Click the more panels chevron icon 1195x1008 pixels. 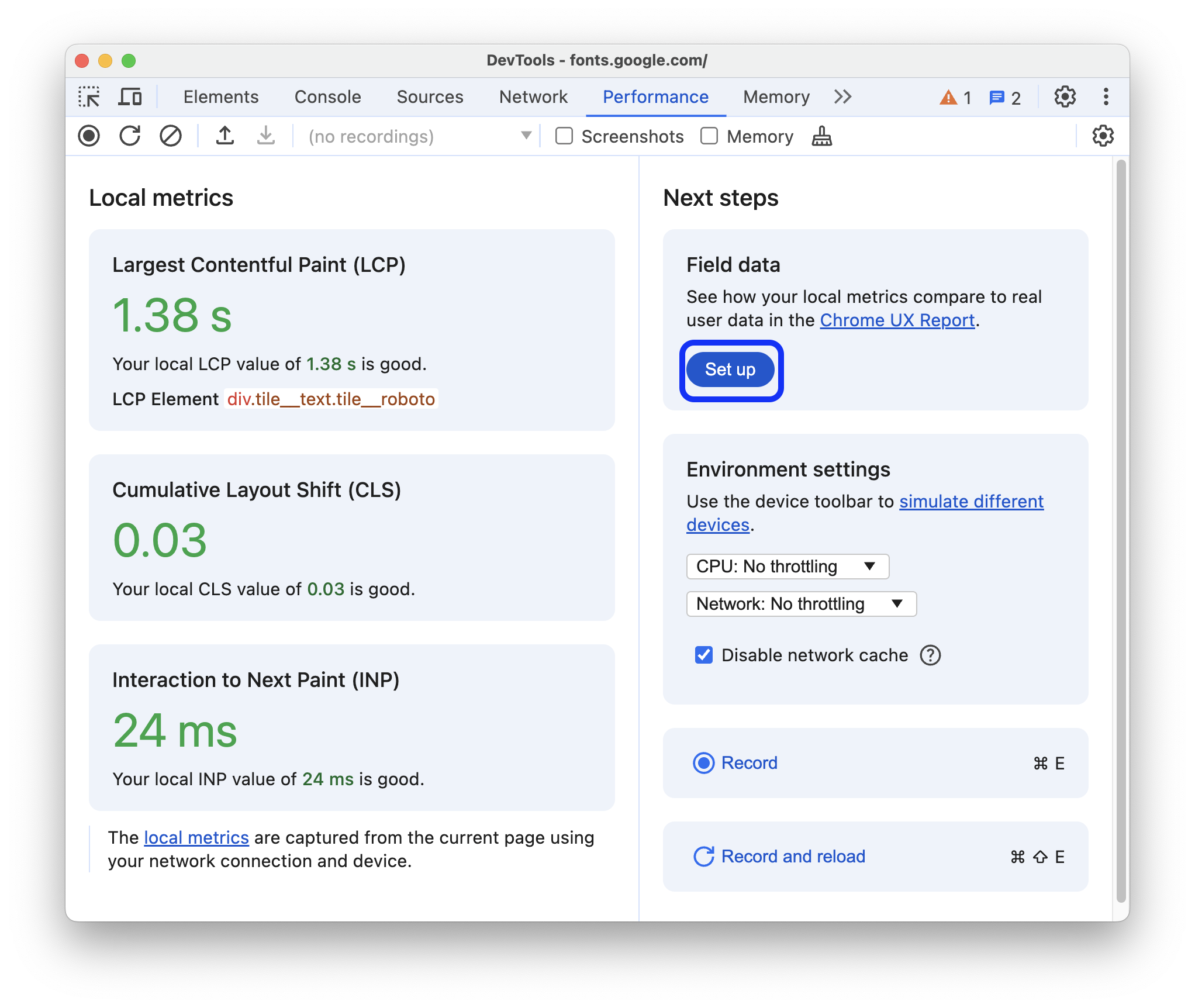843,96
